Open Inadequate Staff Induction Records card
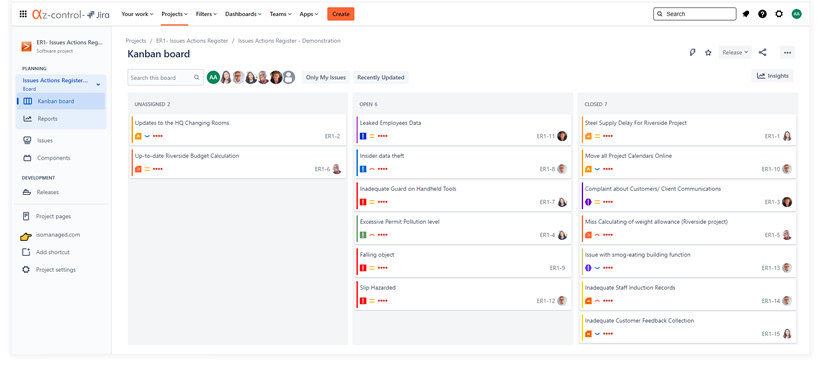The image size is (820, 365). pos(688,294)
